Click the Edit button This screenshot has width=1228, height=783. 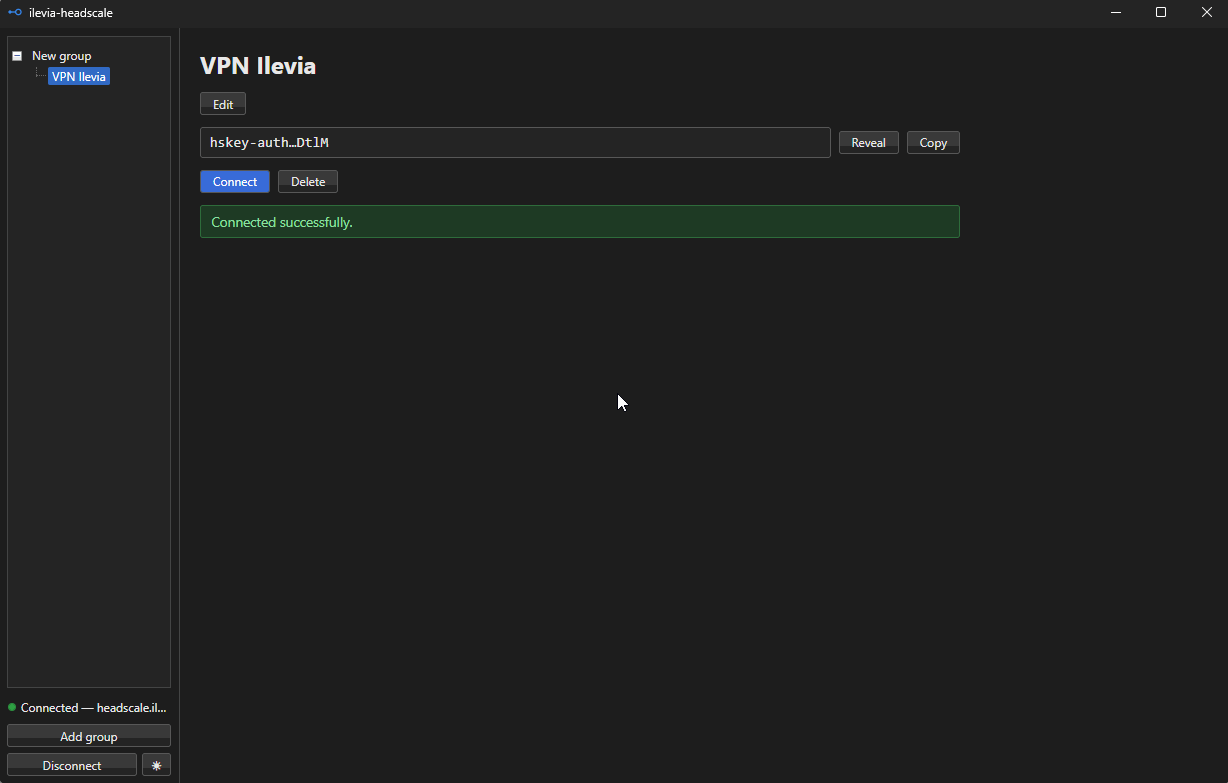point(223,104)
